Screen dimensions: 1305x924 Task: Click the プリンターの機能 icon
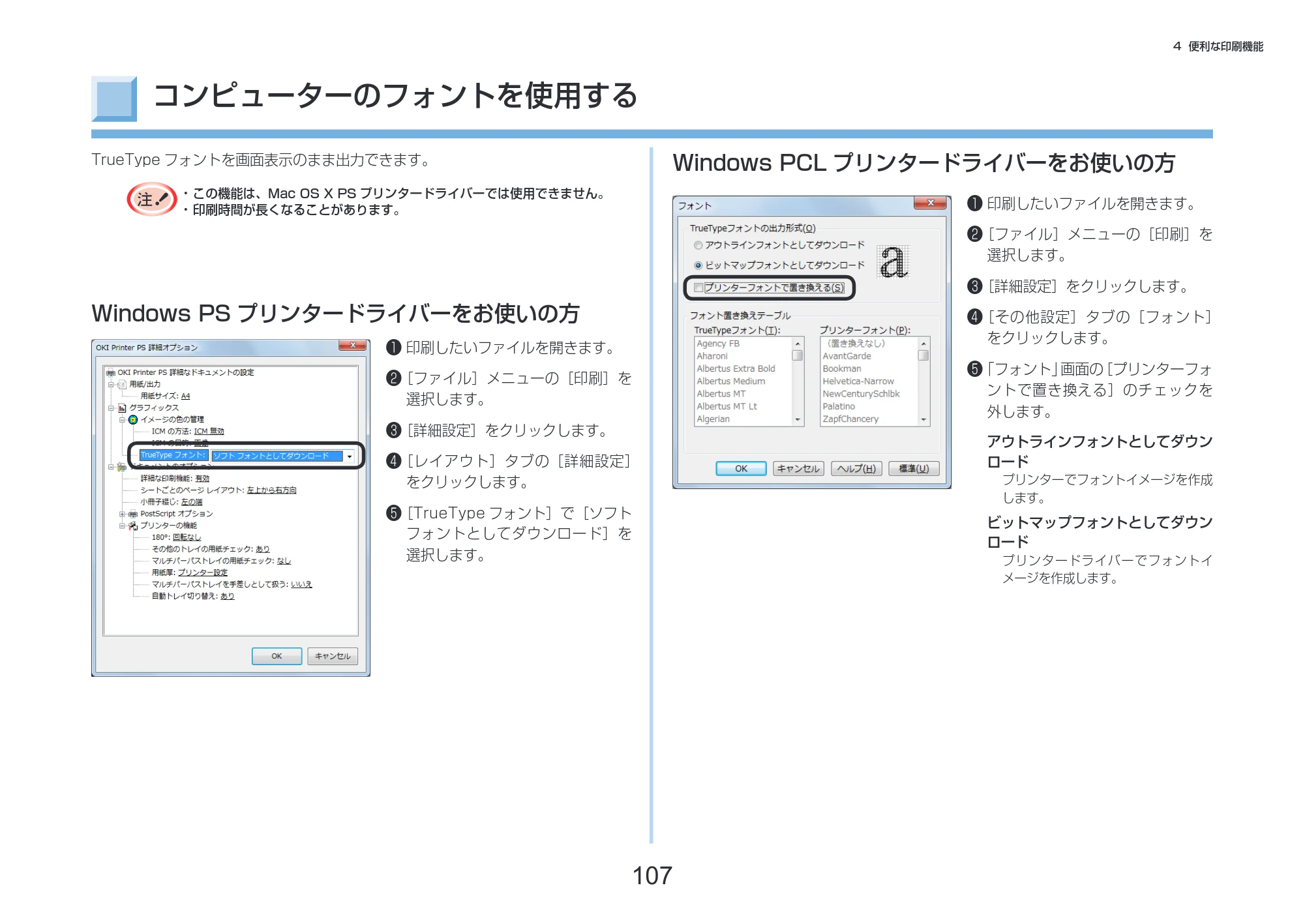tap(133, 526)
